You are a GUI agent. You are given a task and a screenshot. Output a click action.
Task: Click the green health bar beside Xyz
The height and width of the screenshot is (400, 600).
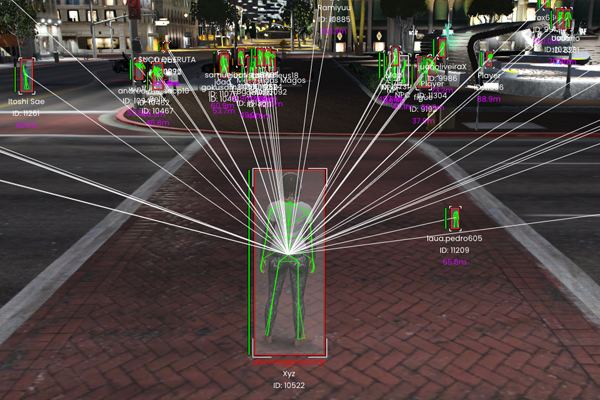click(x=249, y=262)
